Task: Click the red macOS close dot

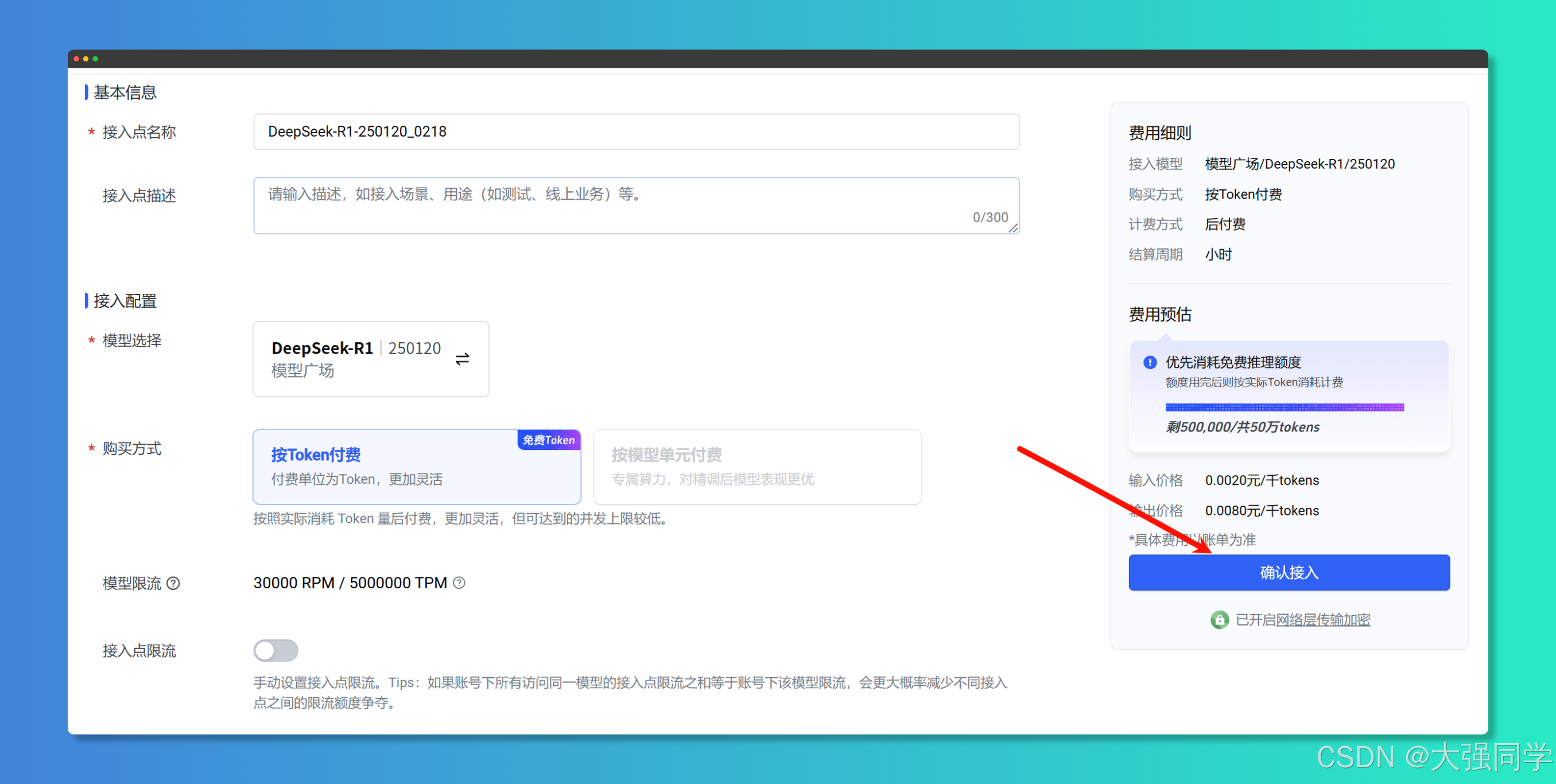Action: pos(77,59)
